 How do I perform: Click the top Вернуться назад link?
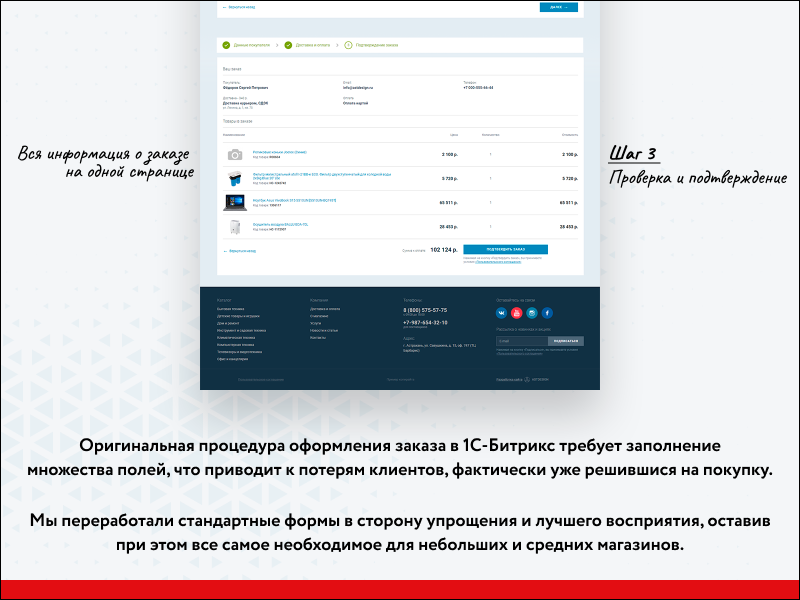click(240, 7)
